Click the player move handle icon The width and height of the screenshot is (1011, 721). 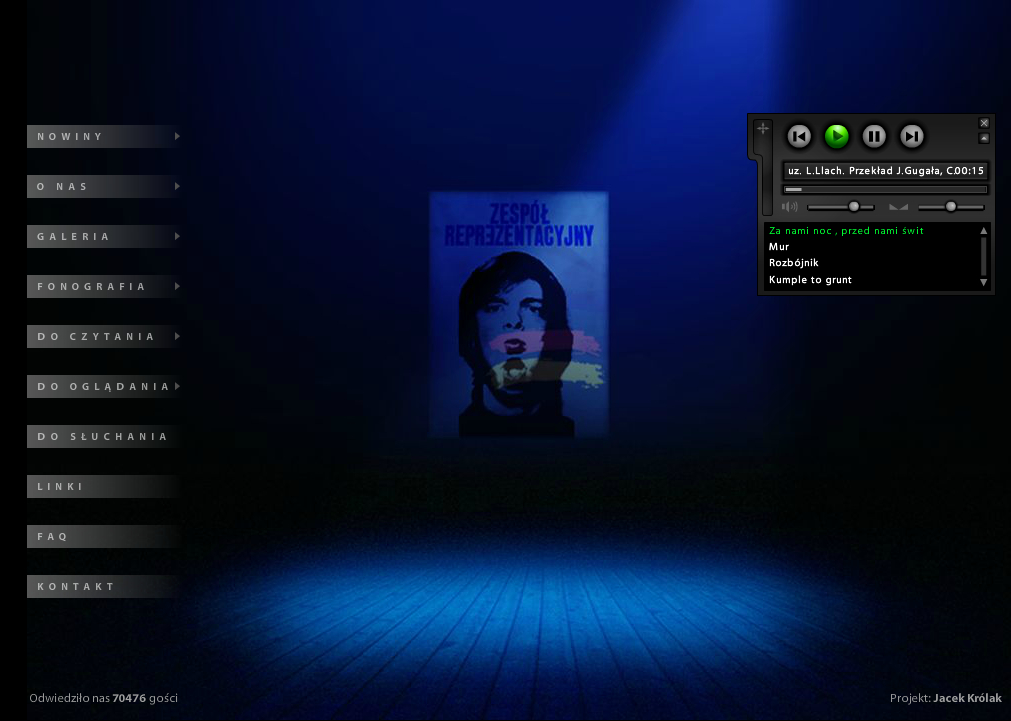coord(763,128)
